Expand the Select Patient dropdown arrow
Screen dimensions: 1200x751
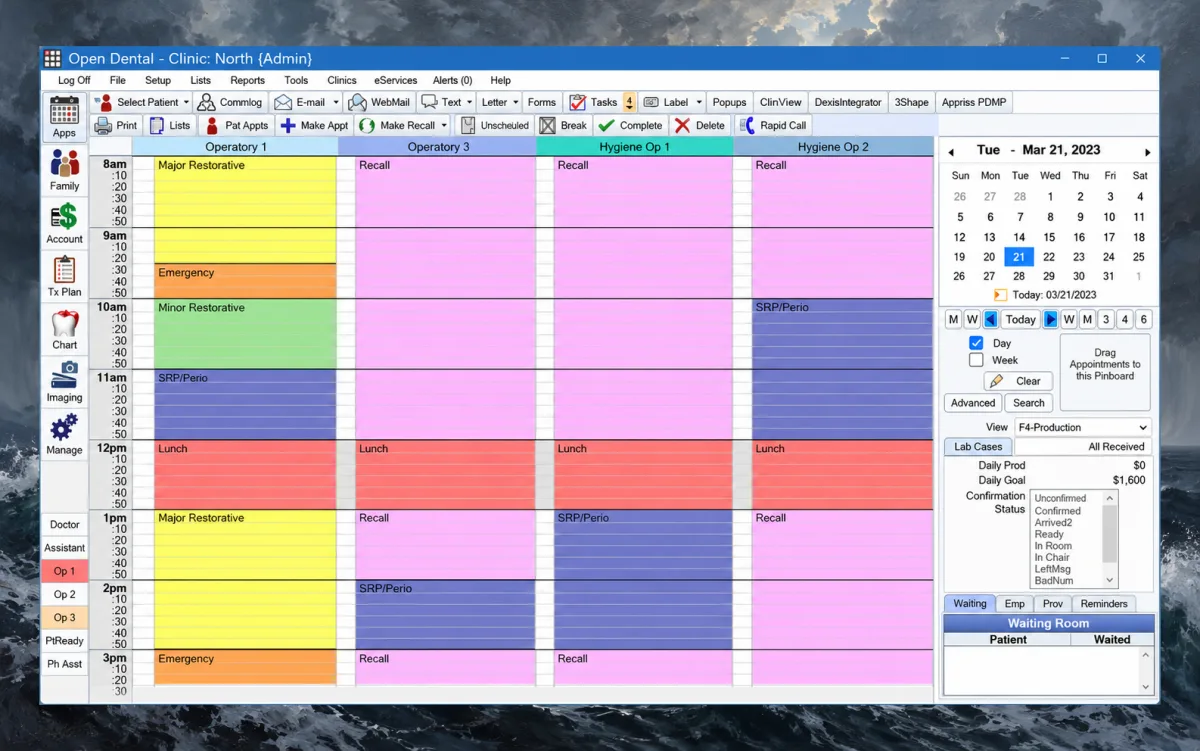186,102
